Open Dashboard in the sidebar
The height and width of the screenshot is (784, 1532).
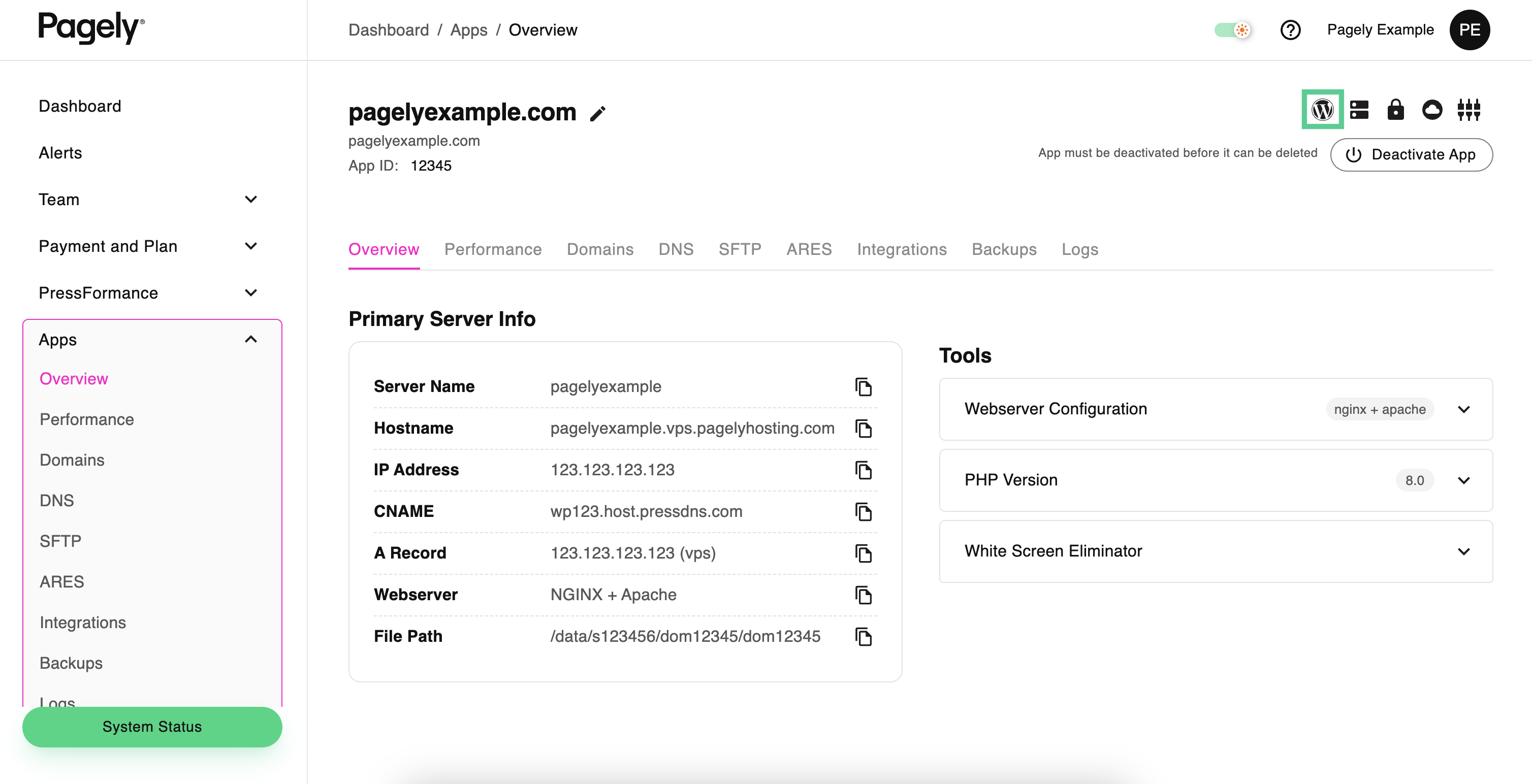tap(80, 107)
